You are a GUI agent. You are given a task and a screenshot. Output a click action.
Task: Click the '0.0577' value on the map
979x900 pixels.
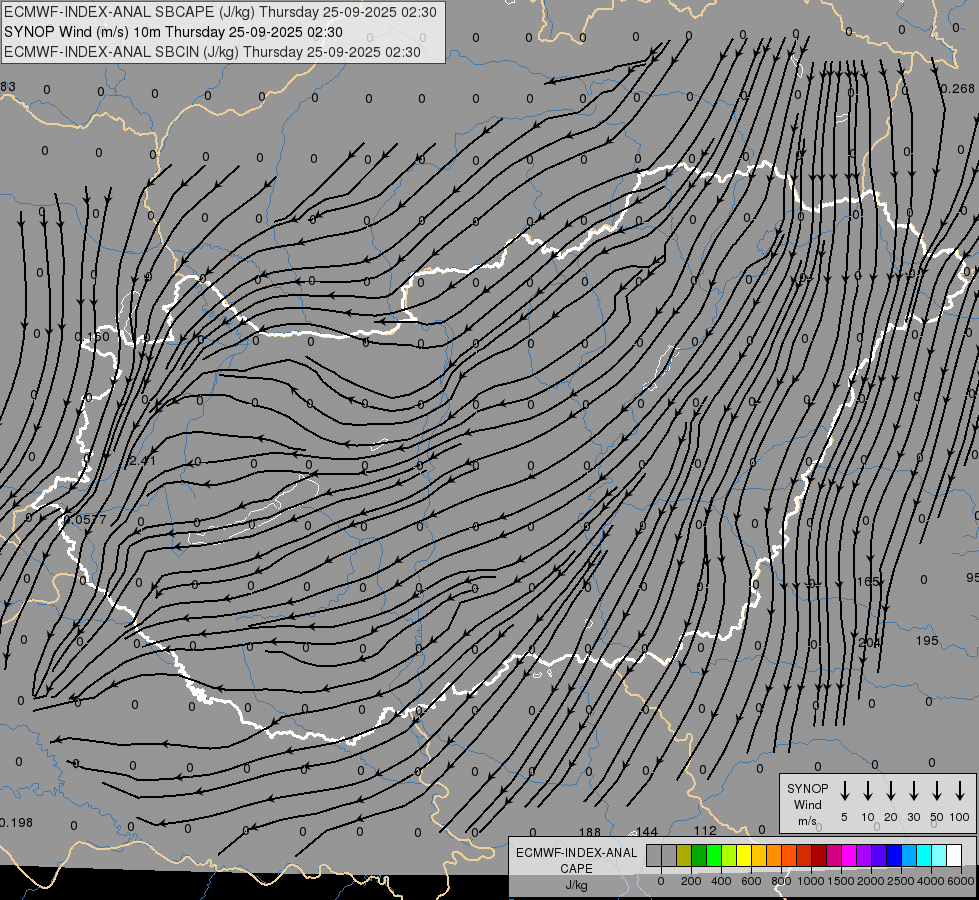point(86,520)
